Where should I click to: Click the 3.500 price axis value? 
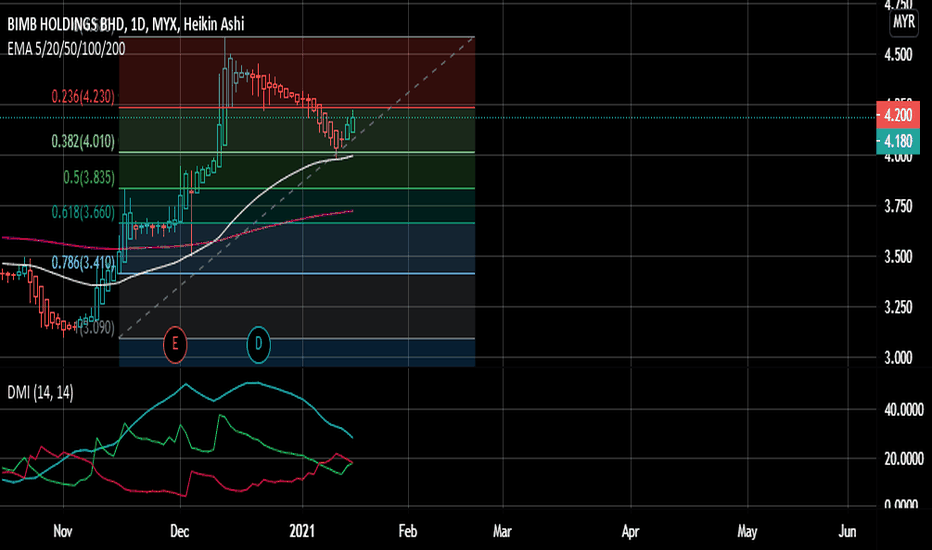point(898,257)
